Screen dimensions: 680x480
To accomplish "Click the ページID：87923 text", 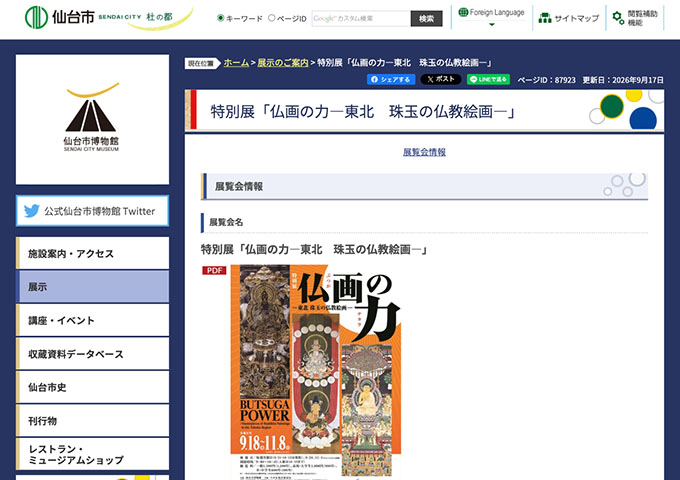I will click(x=546, y=80).
